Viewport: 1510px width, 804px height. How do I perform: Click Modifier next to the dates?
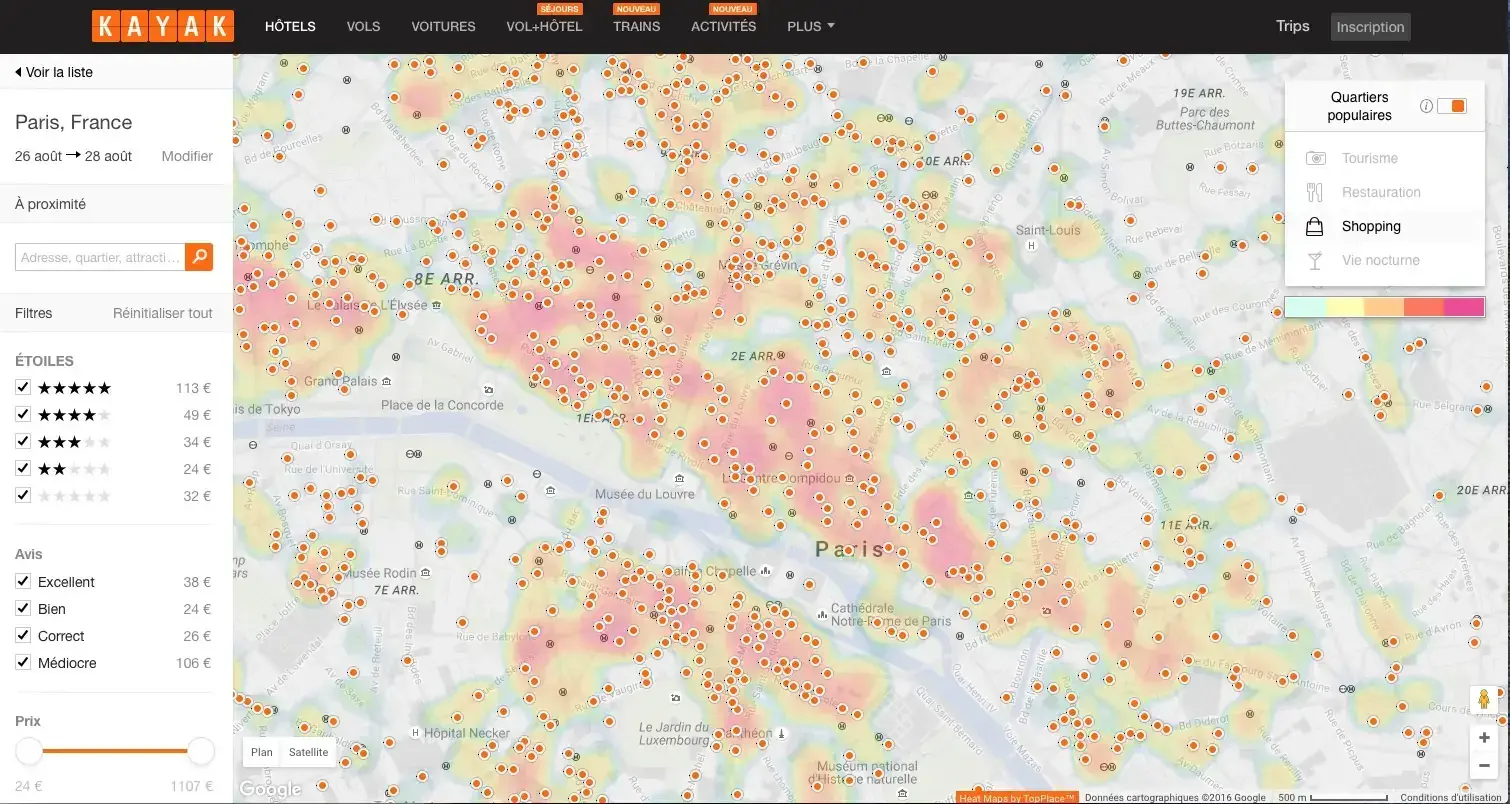click(x=187, y=156)
